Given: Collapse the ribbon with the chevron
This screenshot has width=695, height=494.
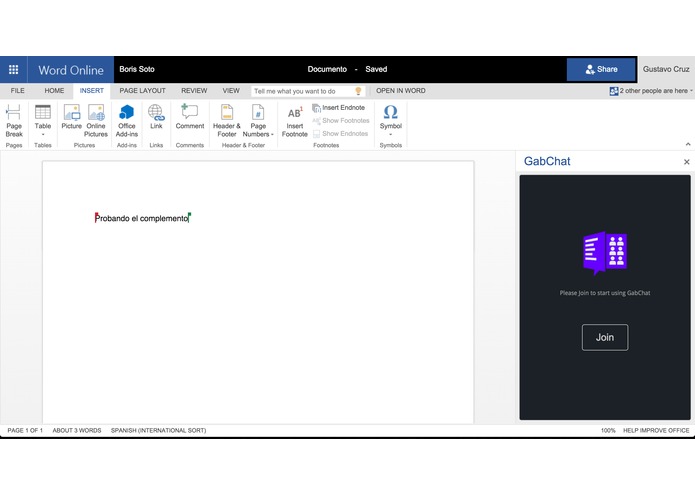Looking at the screenshot, I should [688, 144].
